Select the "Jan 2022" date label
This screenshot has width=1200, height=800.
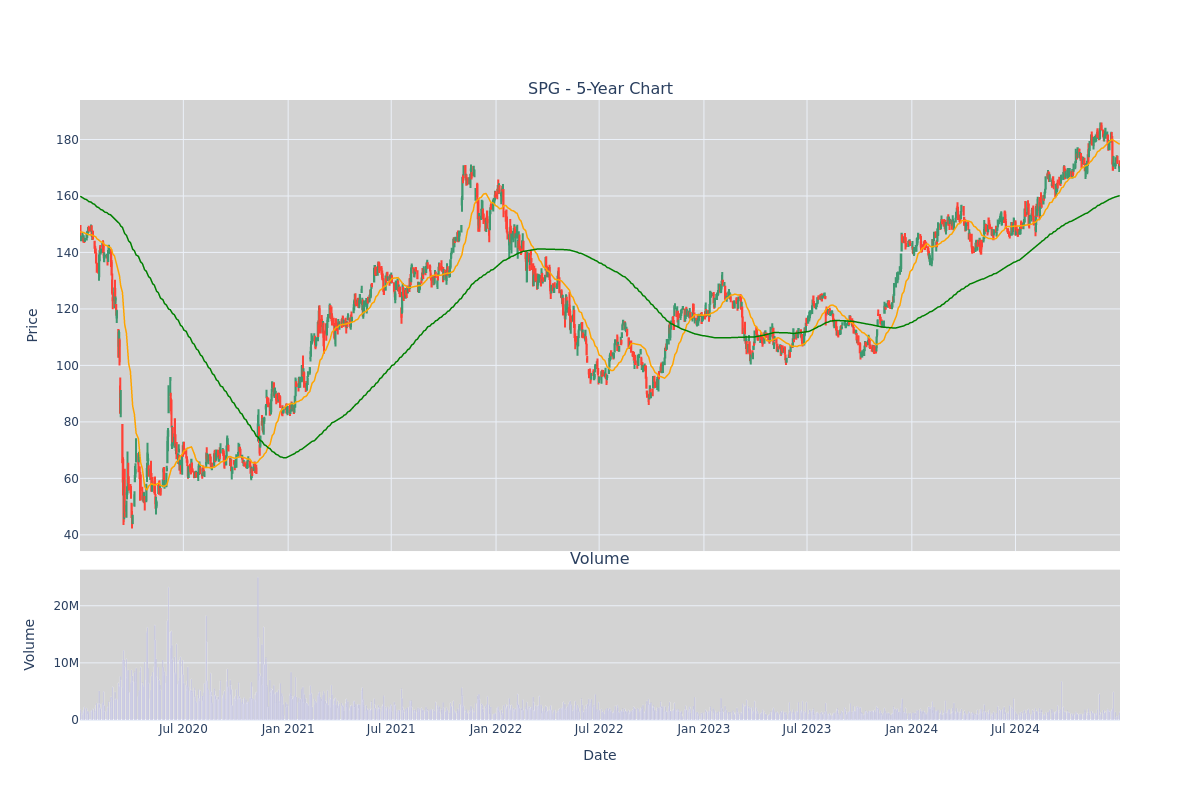tap(496, 729)
